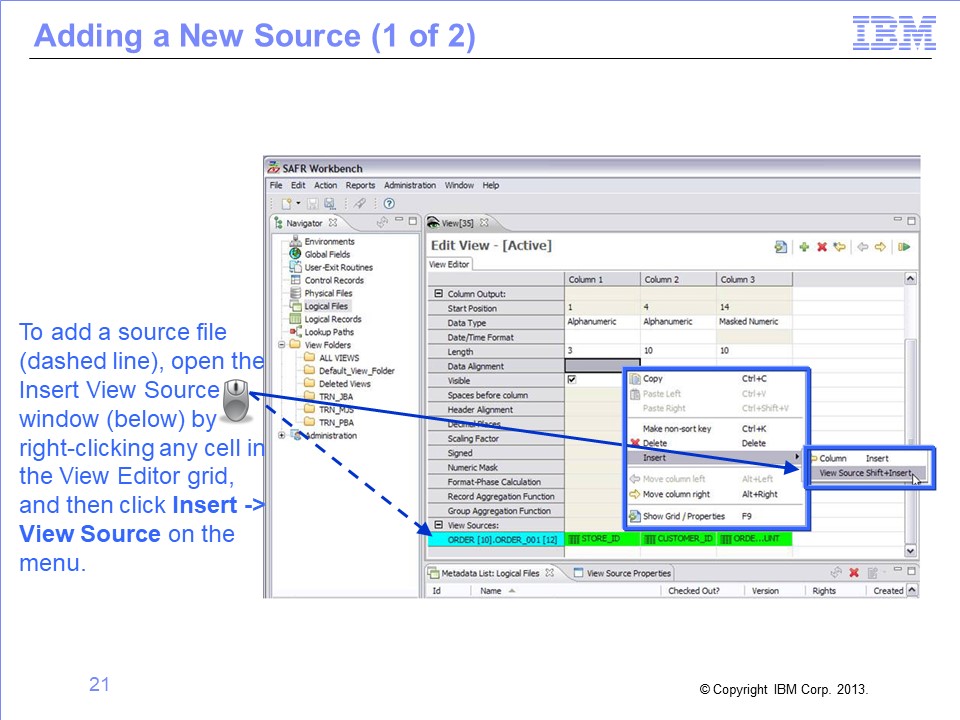The image size is (960, 720).
Task: Click the Control Records table icon
Action: tap(295, 280)
